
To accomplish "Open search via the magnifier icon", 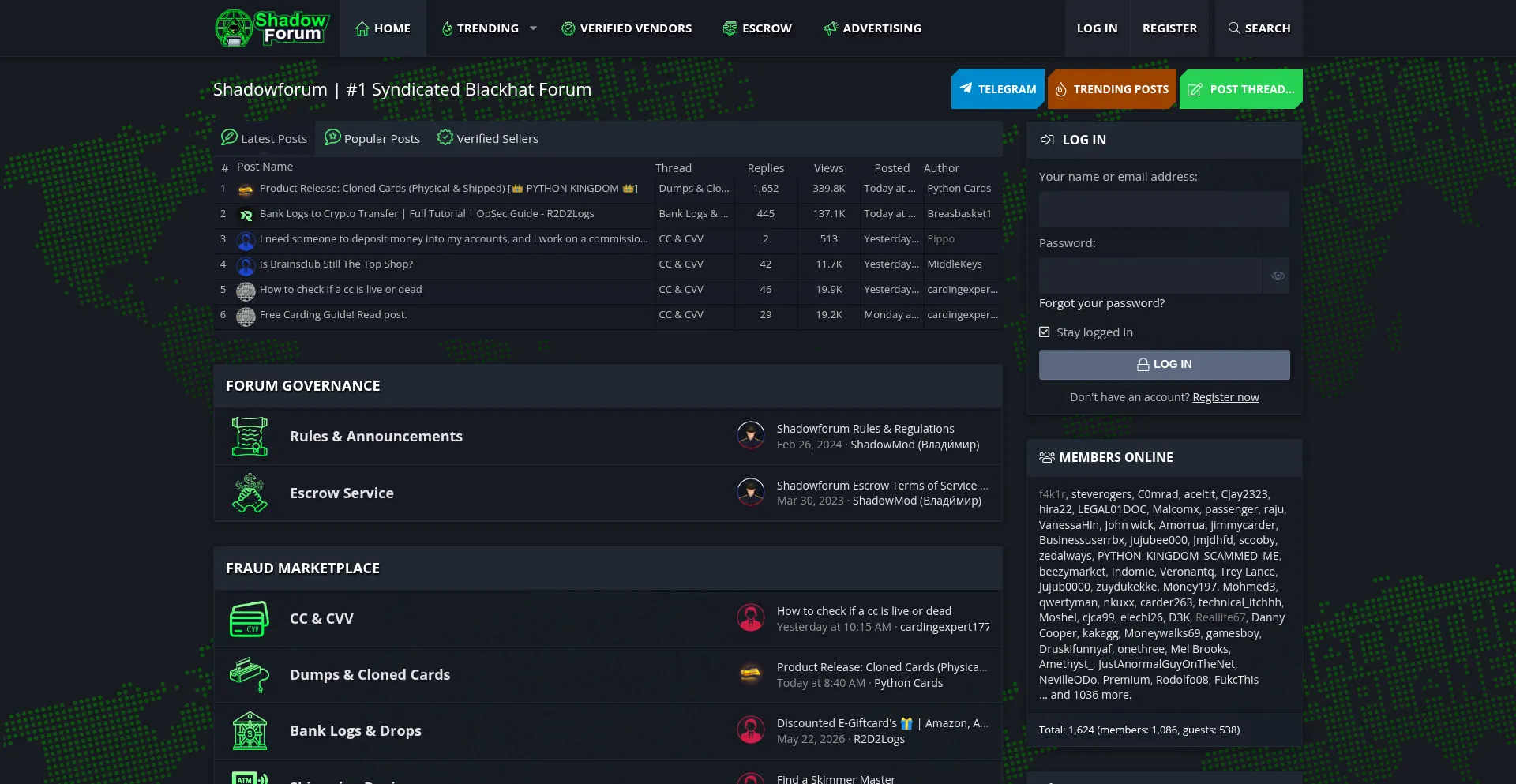I will pos(1233,28).
